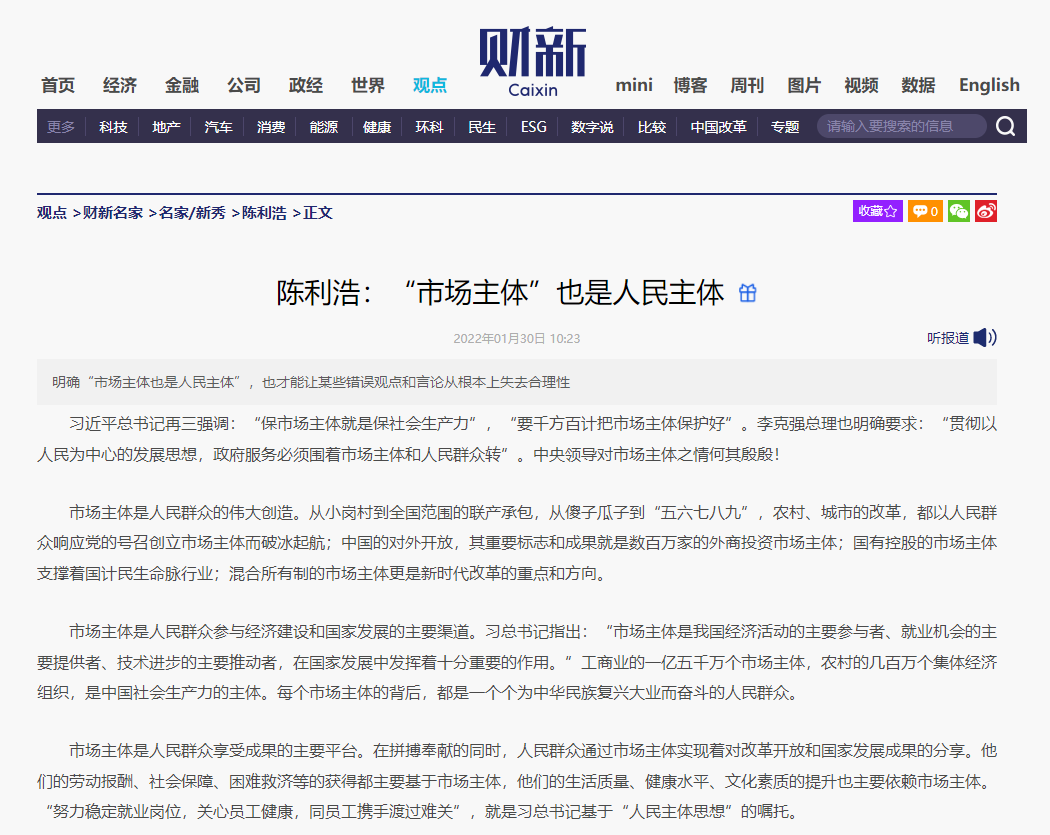This screenshot has width=1050, height=835.
Task: Open the ESG category
Action: [534, 127]
